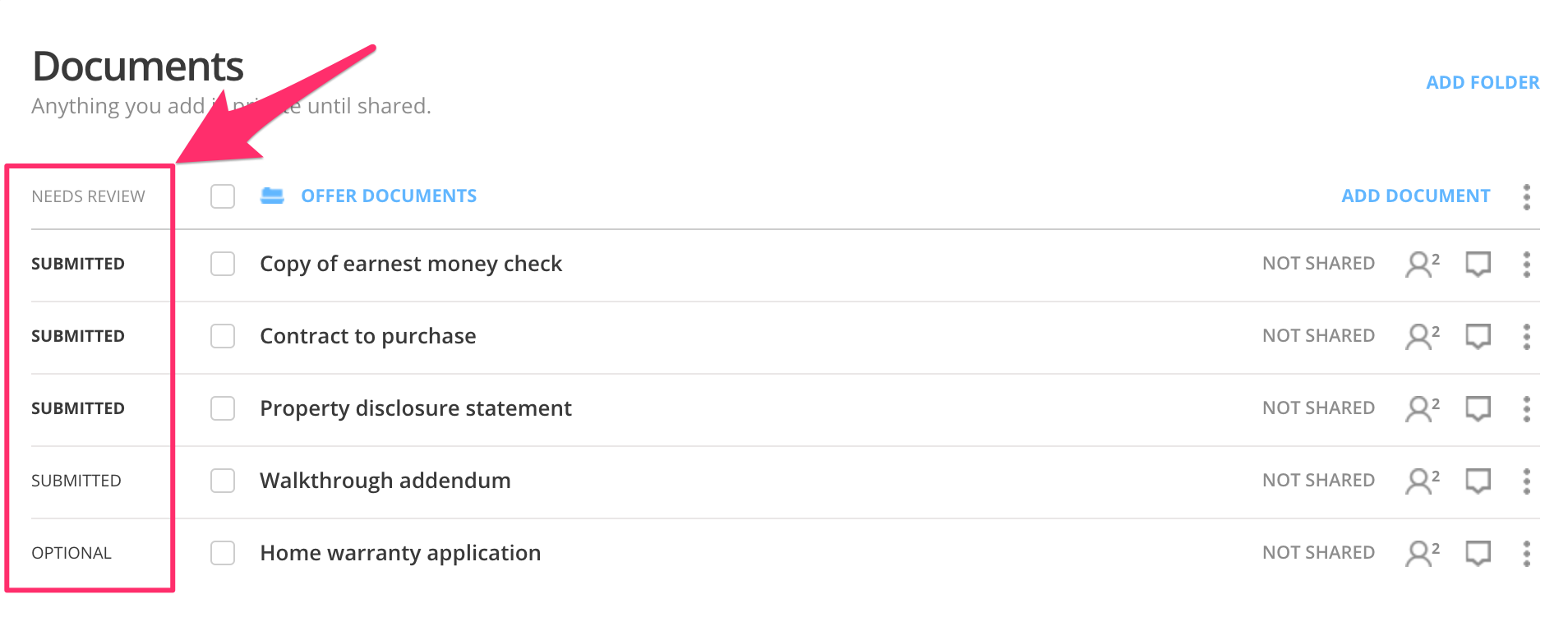Open the comment bubble on Contract to purchase
The width and height of the screenshot is (1568, 631).
(x=1477, y=336)
